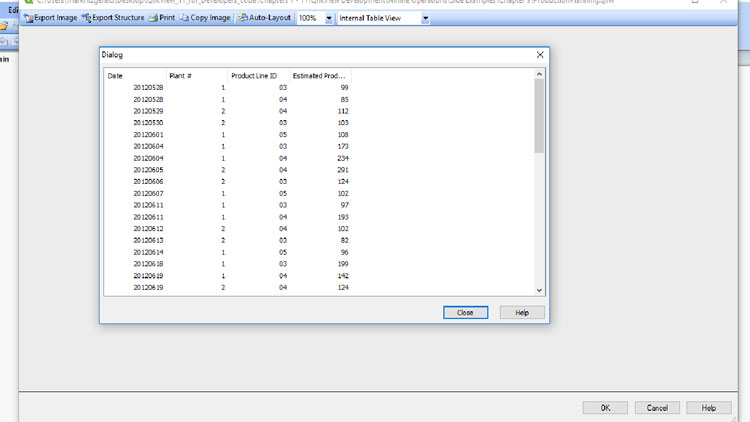Click the vertical scrollbar thumb in the Dialog
This screenshot has height=422, width=750.
[539, 116]
